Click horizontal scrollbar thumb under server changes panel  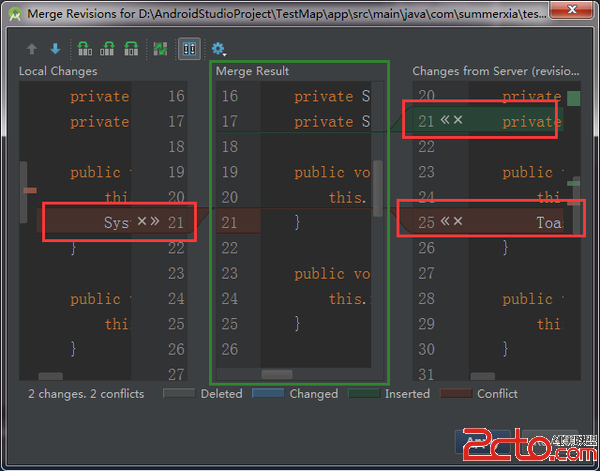pyautogui.click(x=483, y=376)
